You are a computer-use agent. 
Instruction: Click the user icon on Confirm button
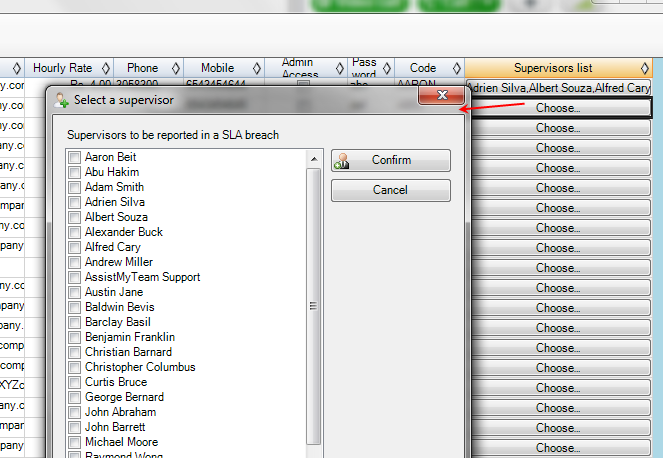[x=342, y=160]
